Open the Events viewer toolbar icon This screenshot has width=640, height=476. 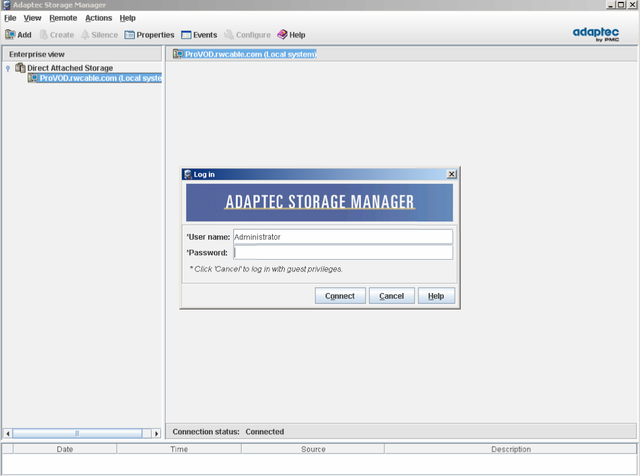[186, 35]
